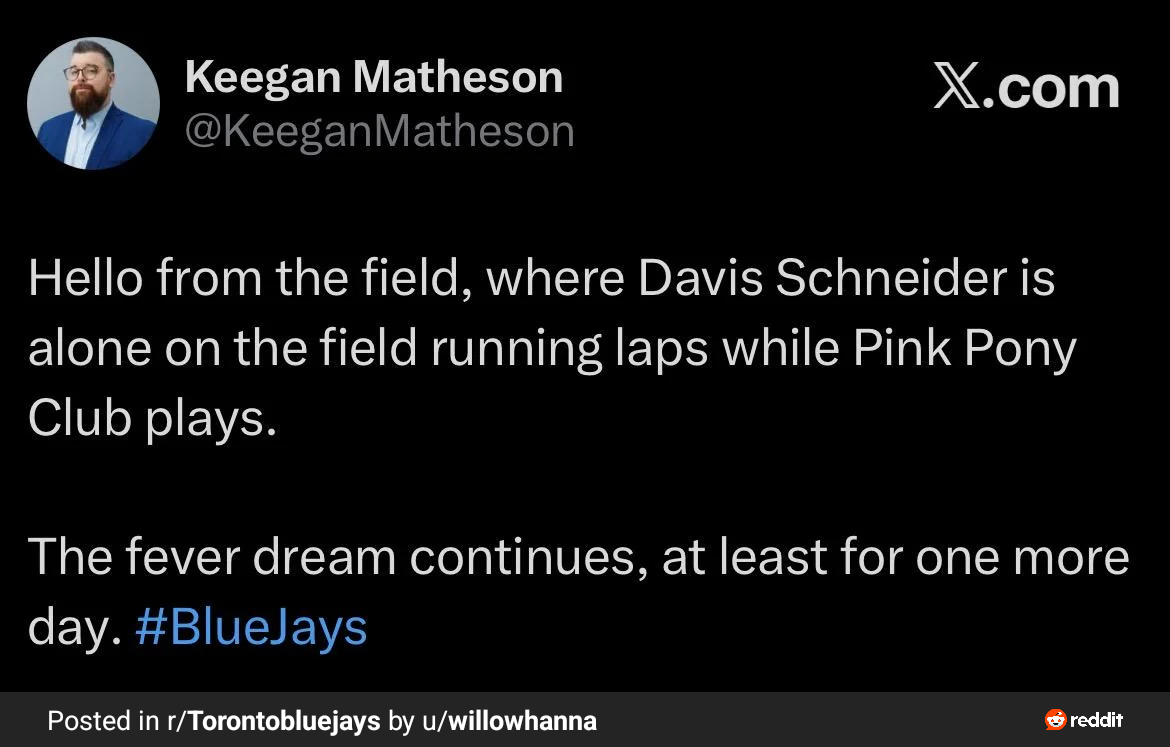Click Keegan Matheson's profile avatar photo
The image size is (1170, 747).
[x=93, y=103]
